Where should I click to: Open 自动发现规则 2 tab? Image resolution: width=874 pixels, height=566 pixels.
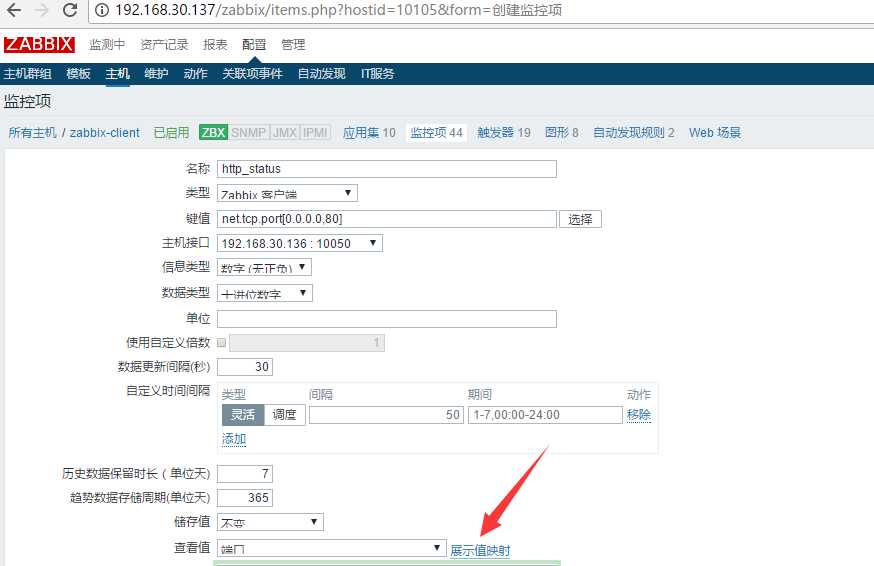click(x=634, y=132)
